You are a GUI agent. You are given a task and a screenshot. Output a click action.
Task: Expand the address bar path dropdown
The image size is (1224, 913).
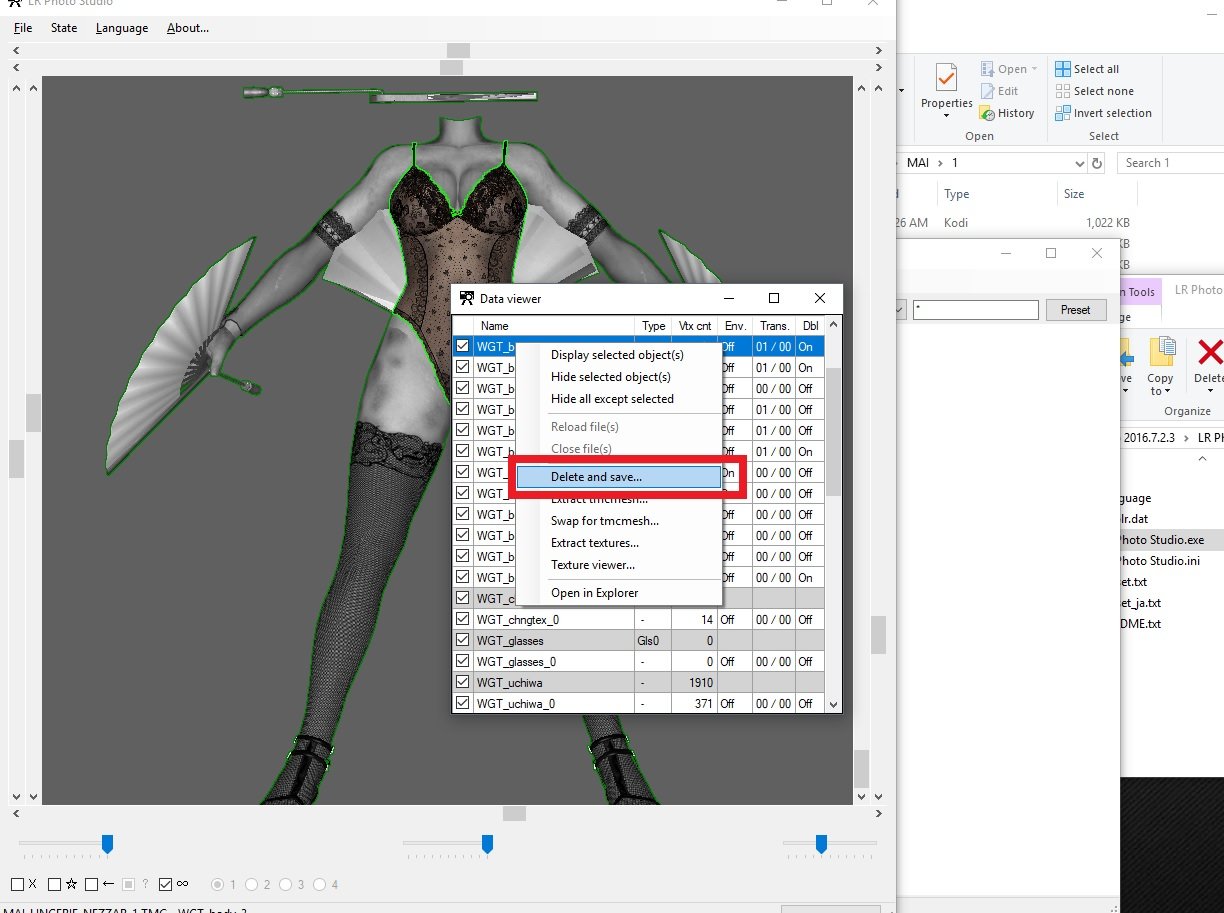point(1079,163)
